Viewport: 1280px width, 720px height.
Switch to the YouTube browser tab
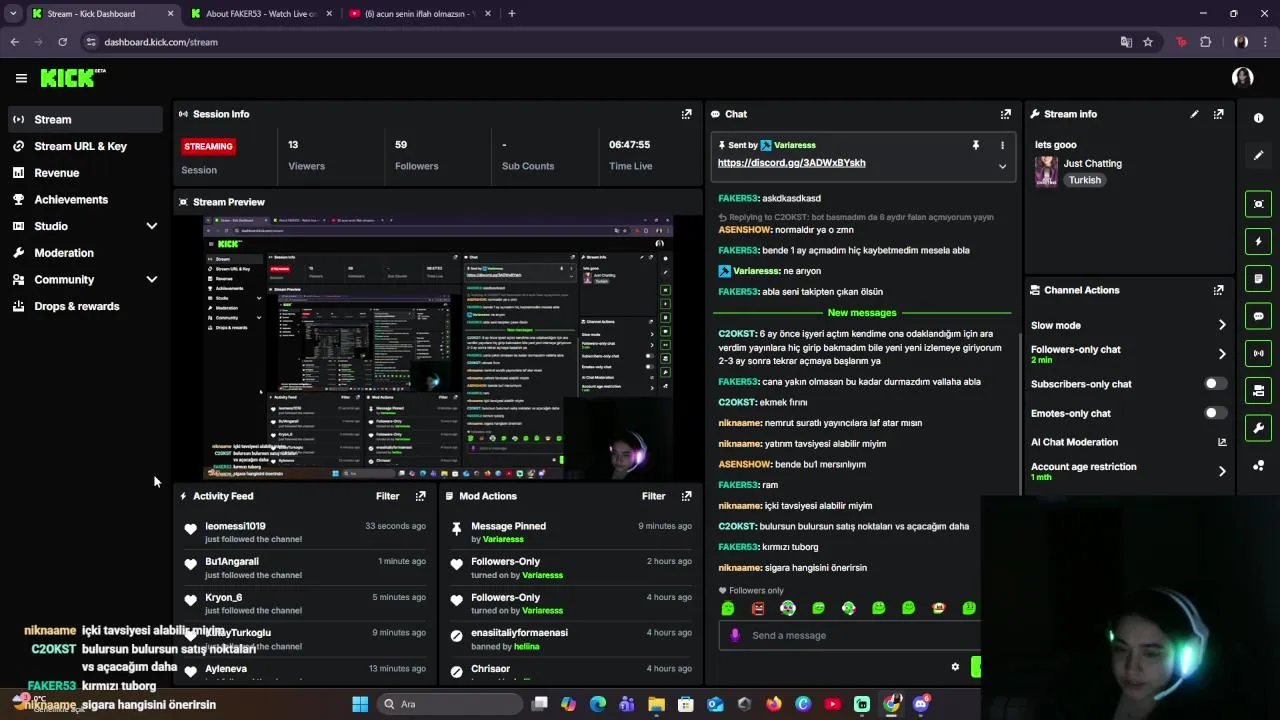click(420, 14)
